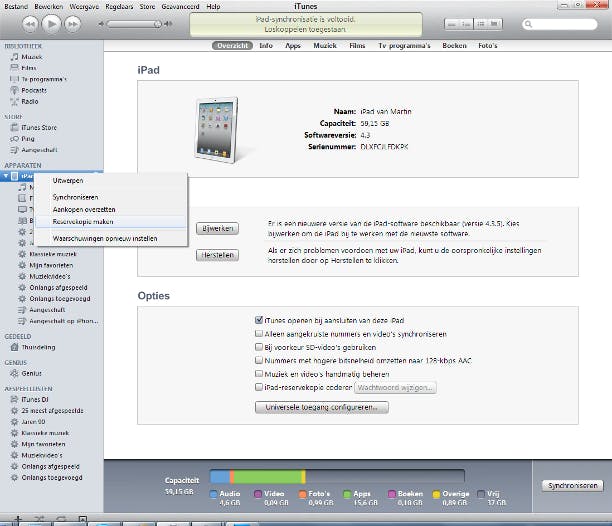Switch to the Foto's tab
The image size is (612, 526).
pos(488,46)
